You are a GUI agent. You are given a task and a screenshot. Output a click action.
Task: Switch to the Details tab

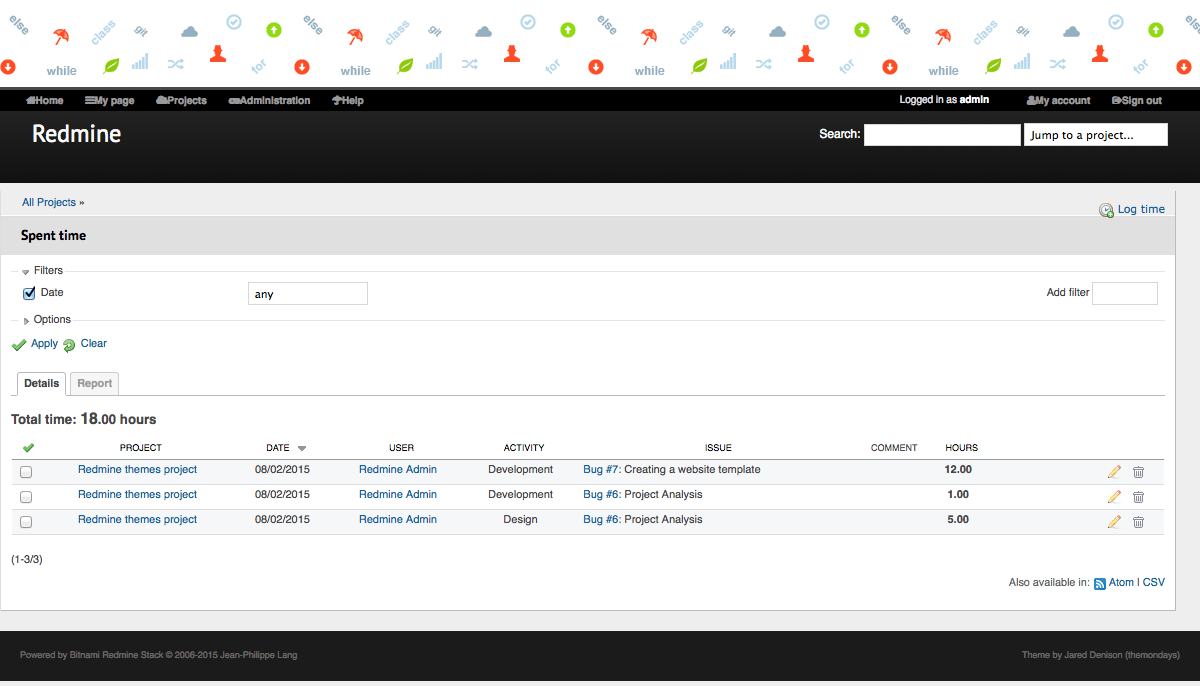(x=42, y=384)
